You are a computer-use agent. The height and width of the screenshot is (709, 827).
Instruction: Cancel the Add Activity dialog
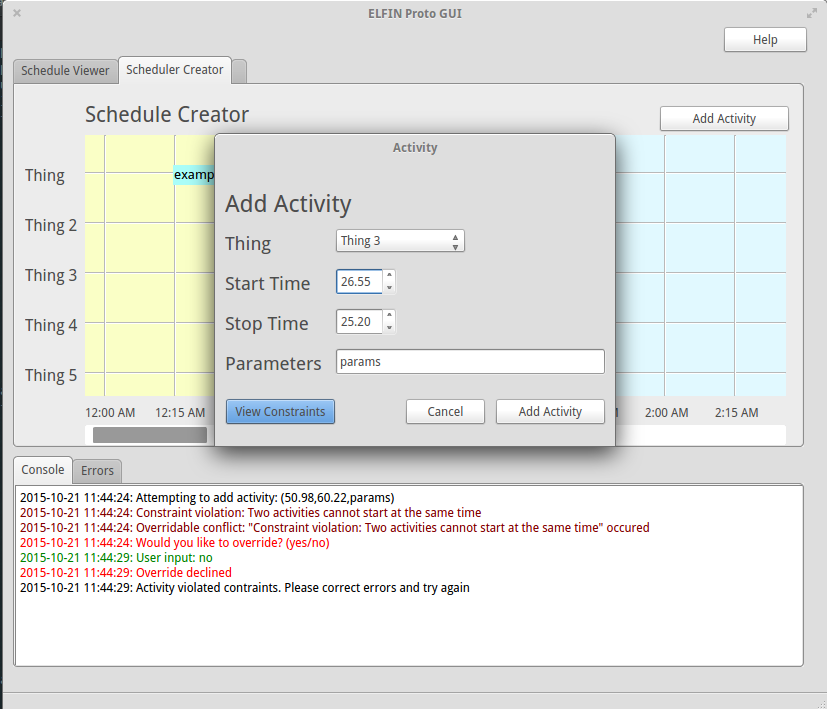(x=444, y=410)
